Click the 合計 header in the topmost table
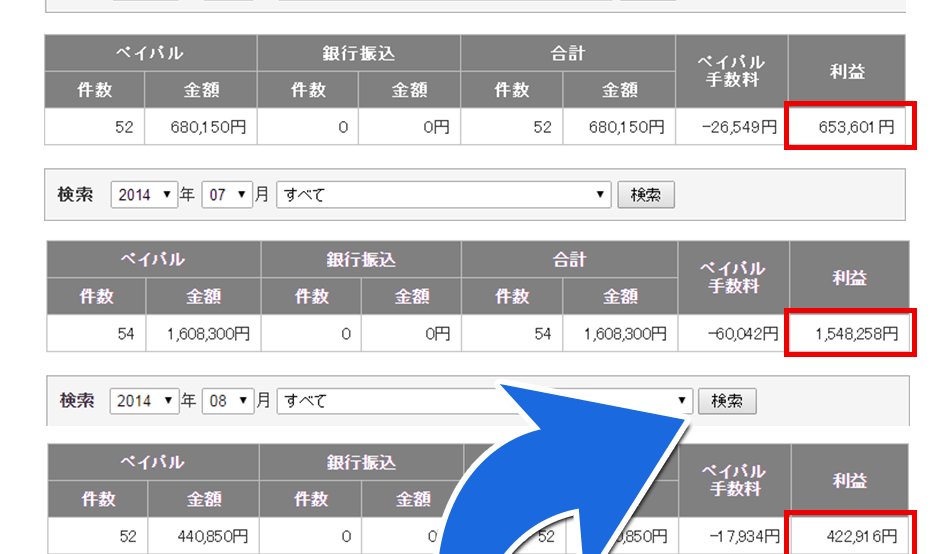The width and height of the screenshot is (950, 554). click(567, 53)
